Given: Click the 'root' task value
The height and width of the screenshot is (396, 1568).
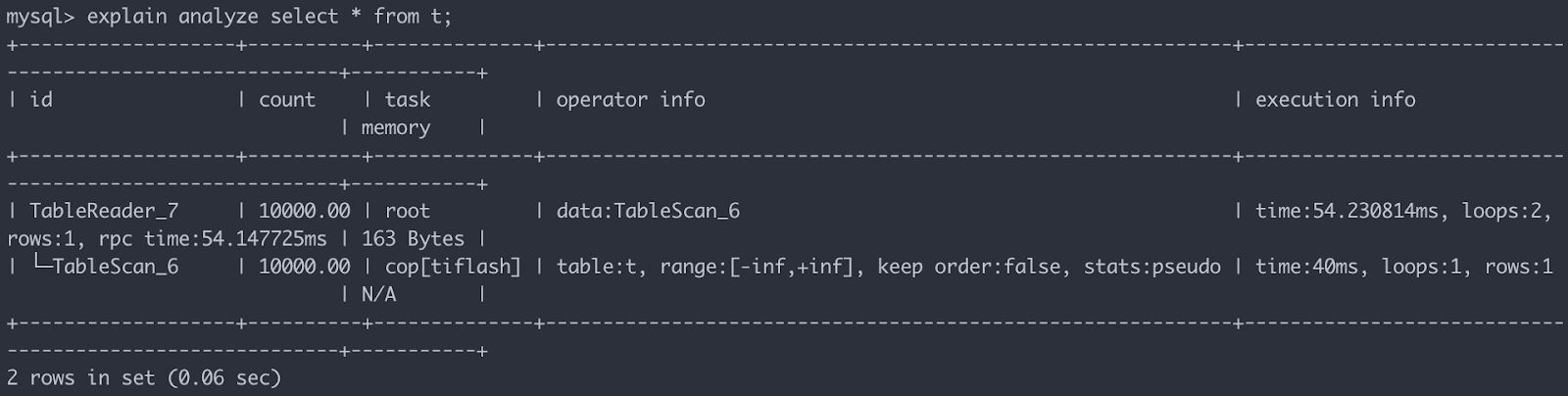Looking at the screenshot, I should pyautogui.click(x=407, y=211).
